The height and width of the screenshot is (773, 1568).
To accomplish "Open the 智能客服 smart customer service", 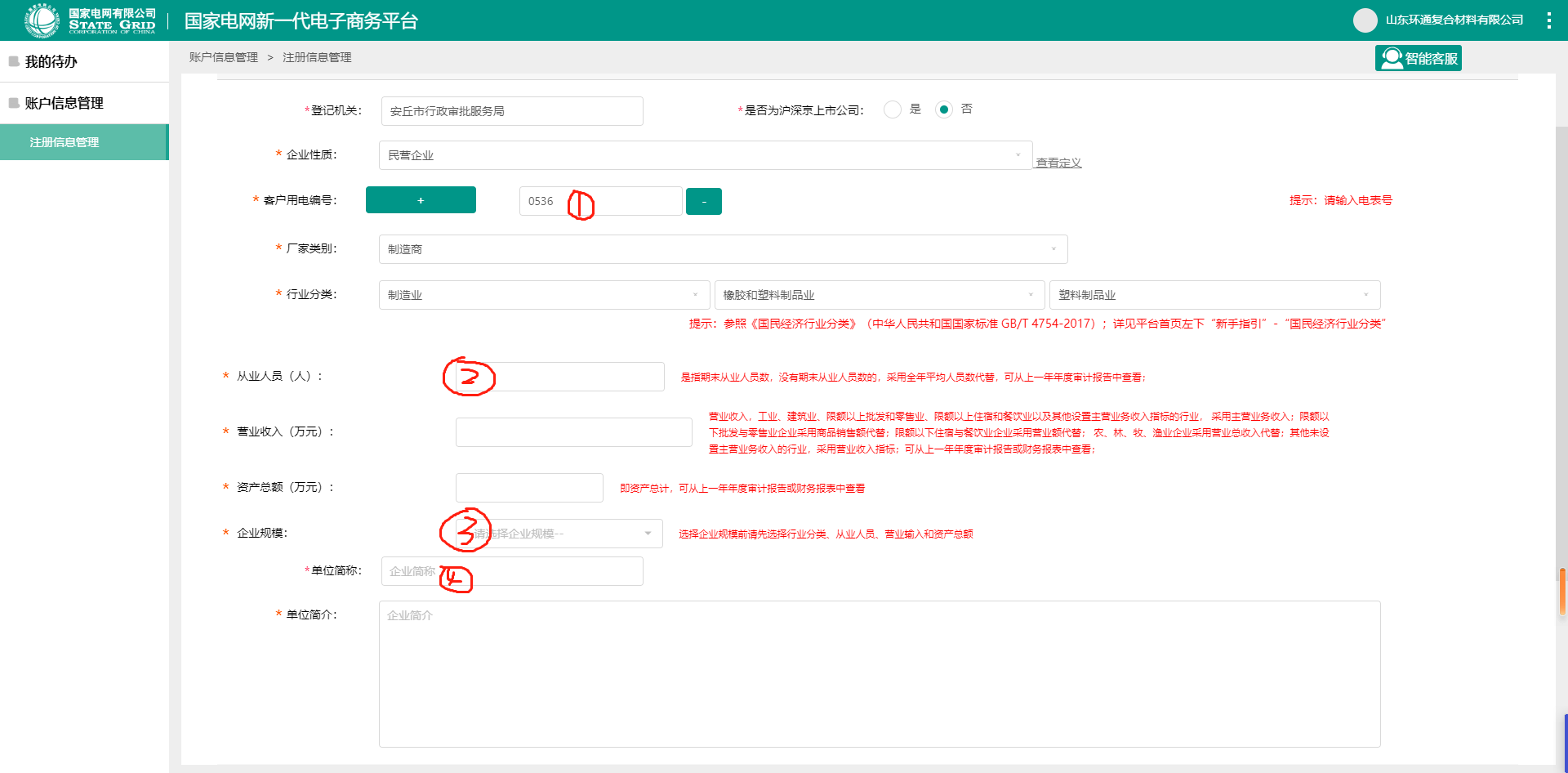I will coord(1419,59).
